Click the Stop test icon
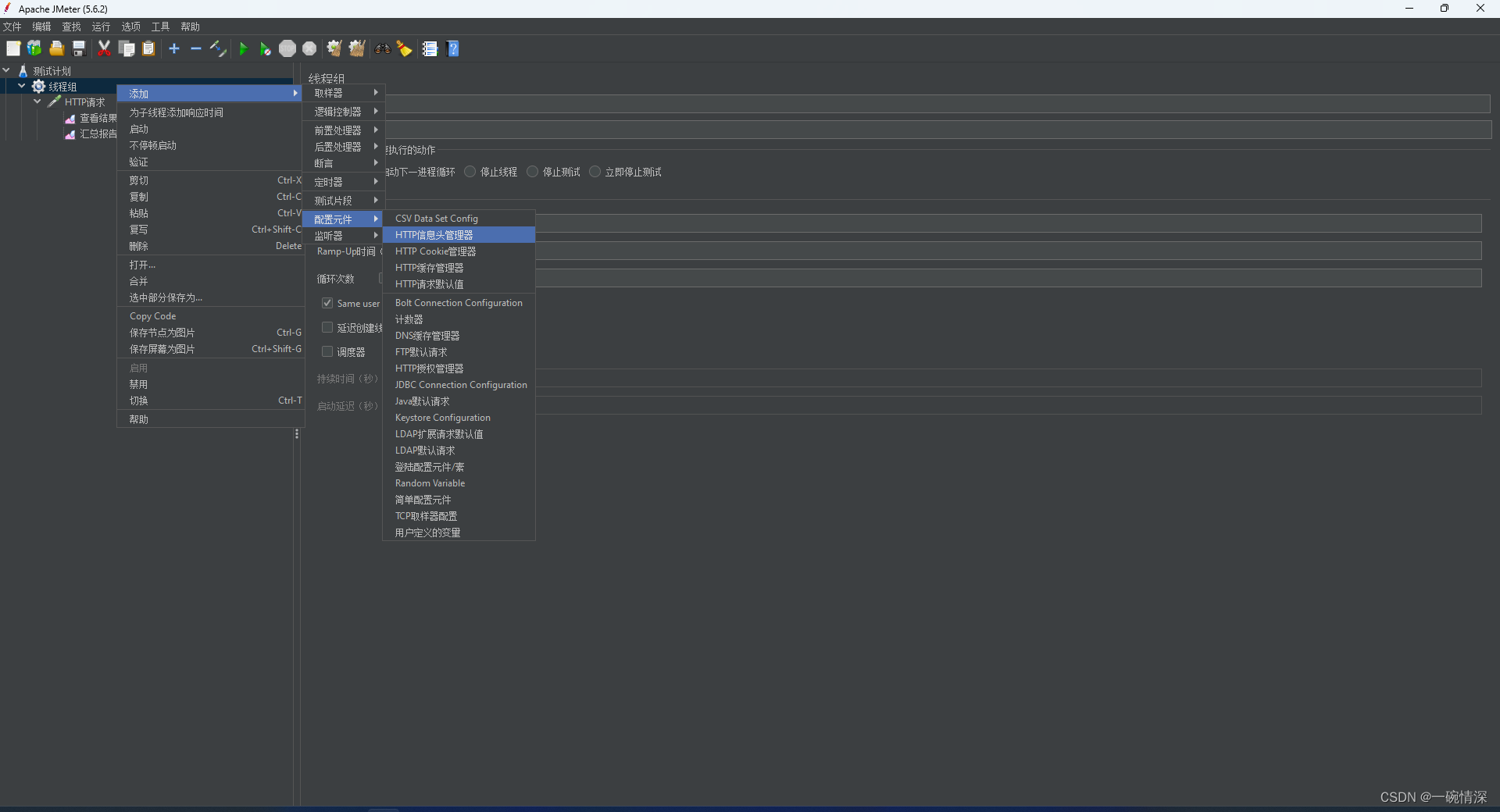Viewport: 1500px width, 812px height. tap(287, 48)
